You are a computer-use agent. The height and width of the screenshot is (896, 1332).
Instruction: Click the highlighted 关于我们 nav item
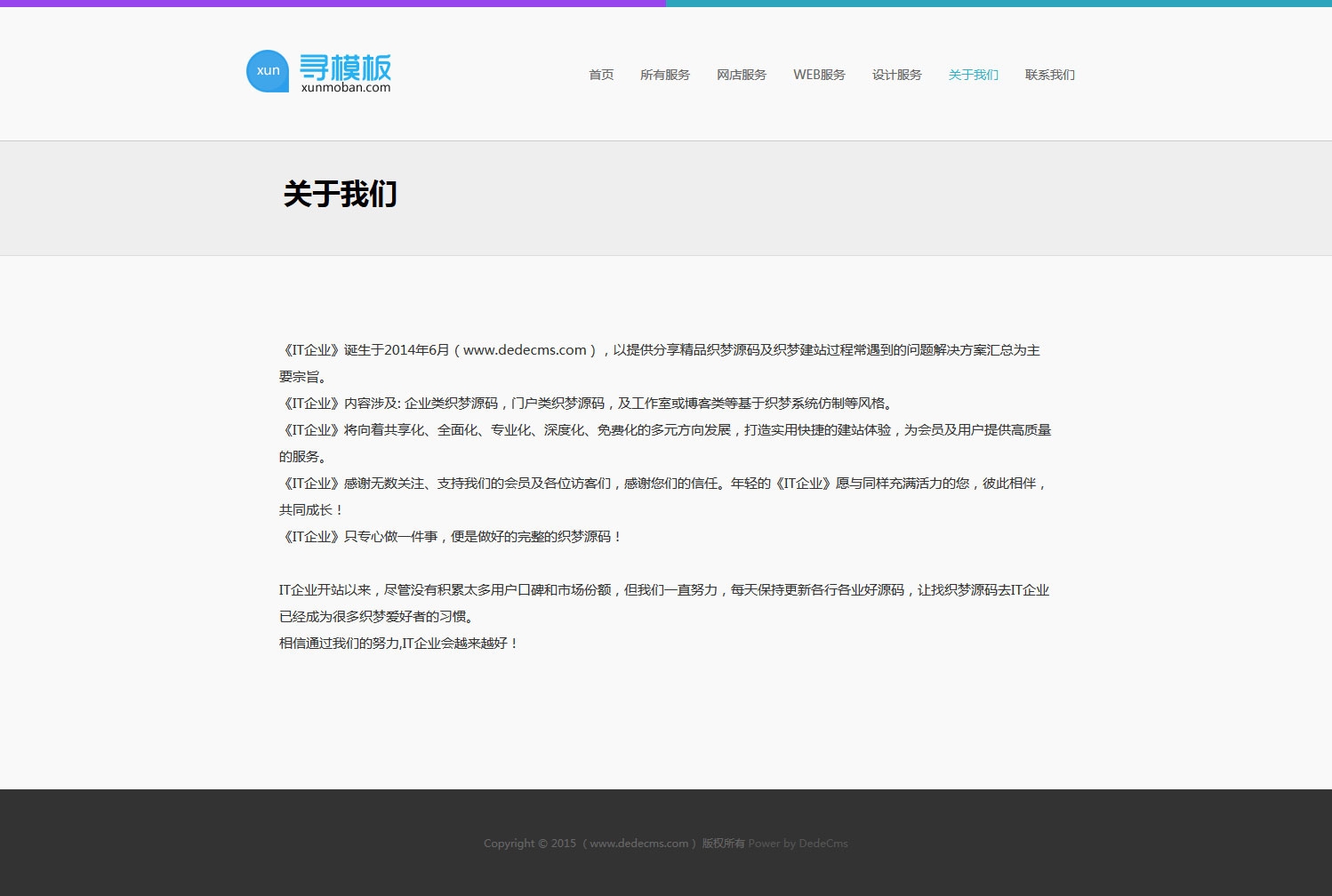973,75
